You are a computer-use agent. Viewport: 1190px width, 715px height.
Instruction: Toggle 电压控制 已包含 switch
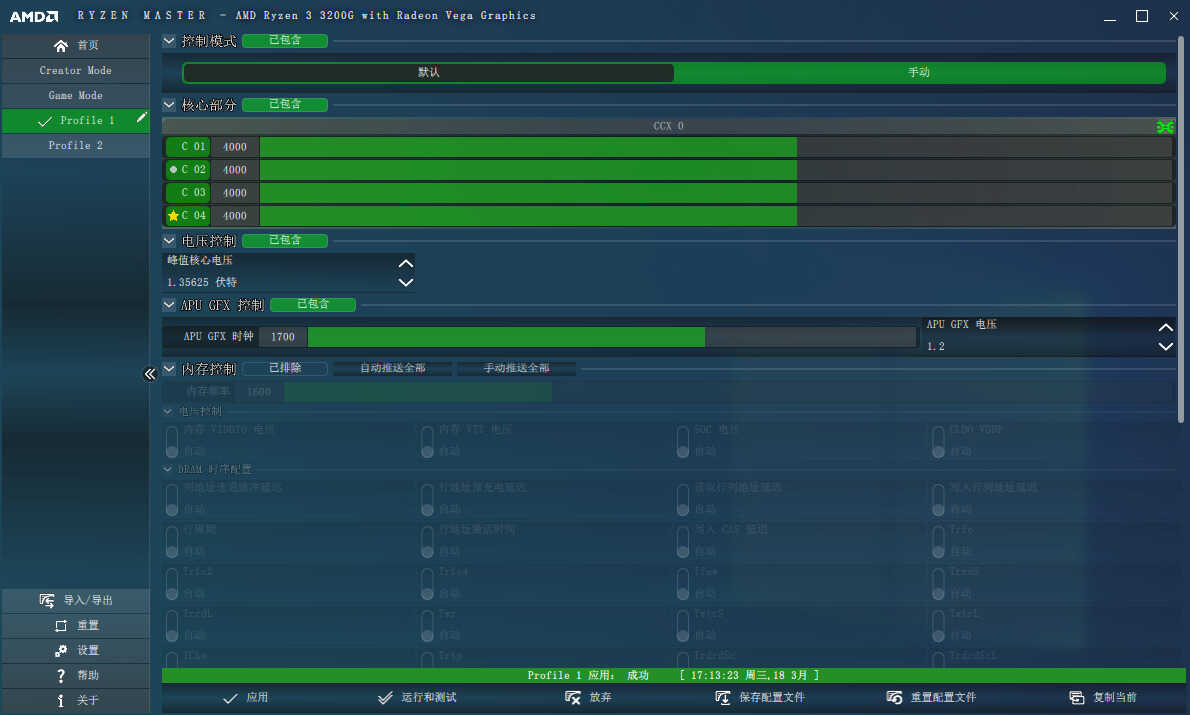point(285,240)
